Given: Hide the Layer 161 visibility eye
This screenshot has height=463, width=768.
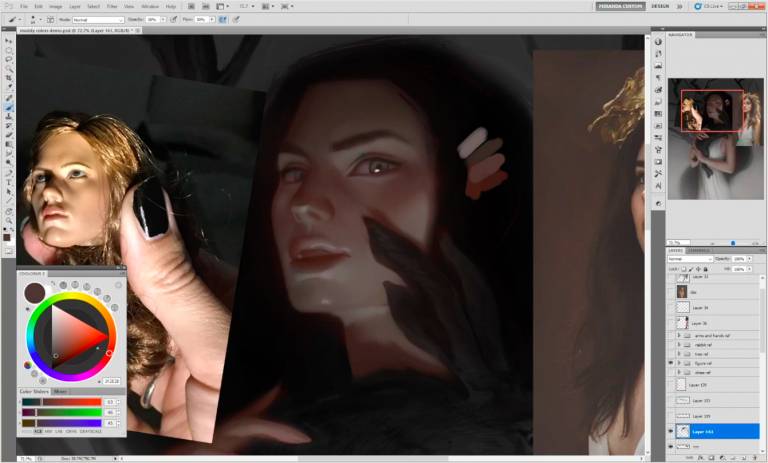Looking at the screenshot, I should click(x=671, y=432).
